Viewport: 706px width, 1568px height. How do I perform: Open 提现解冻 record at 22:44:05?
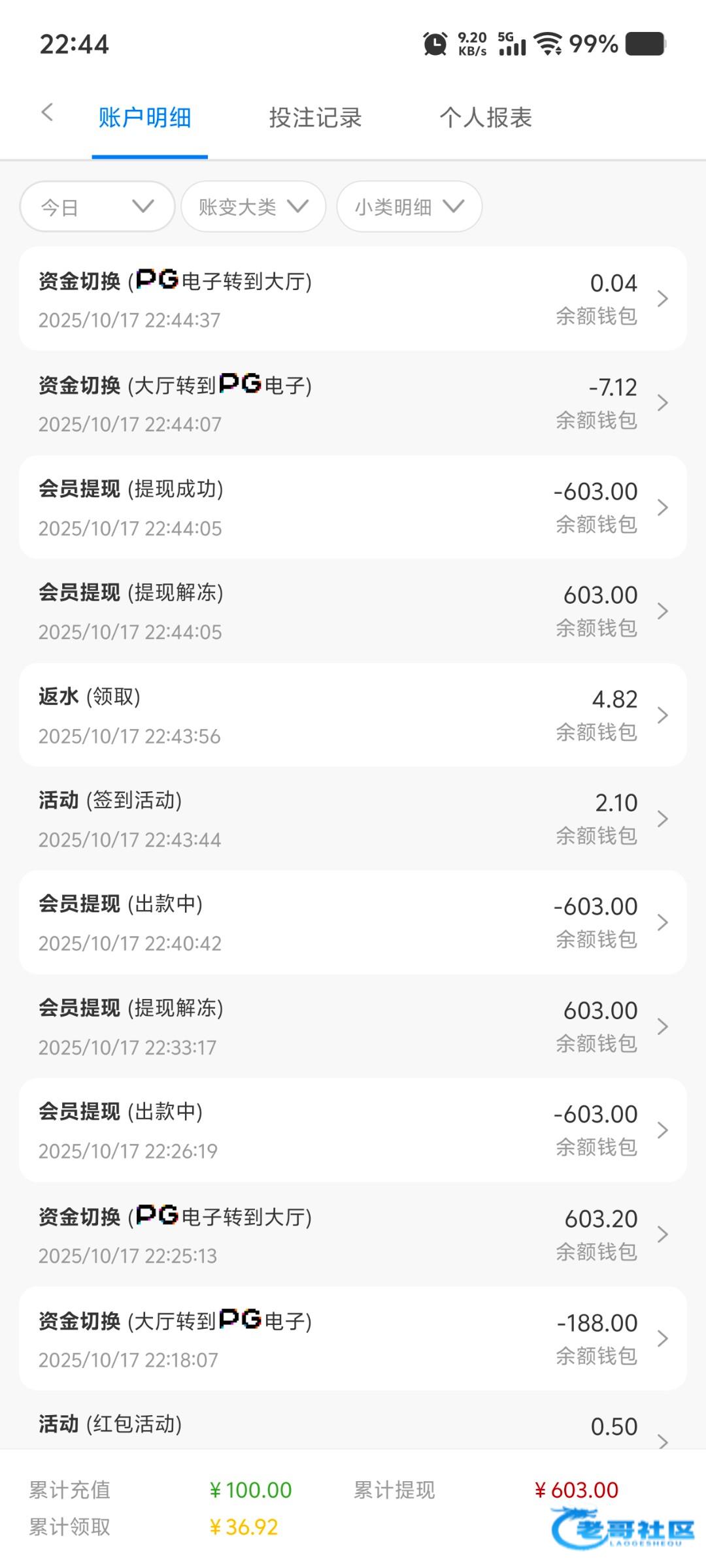353,611
